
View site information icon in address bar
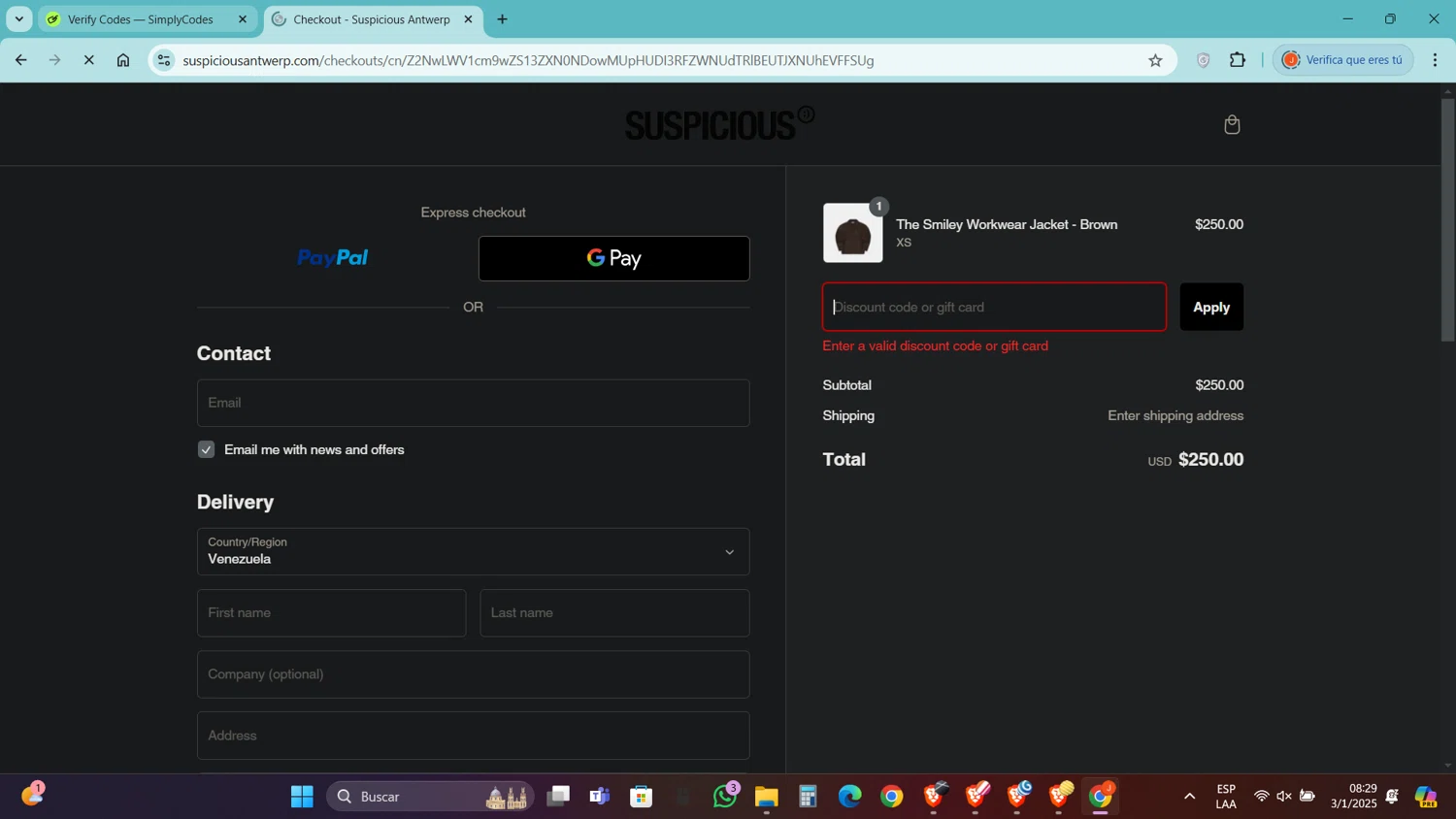(164, 60)
